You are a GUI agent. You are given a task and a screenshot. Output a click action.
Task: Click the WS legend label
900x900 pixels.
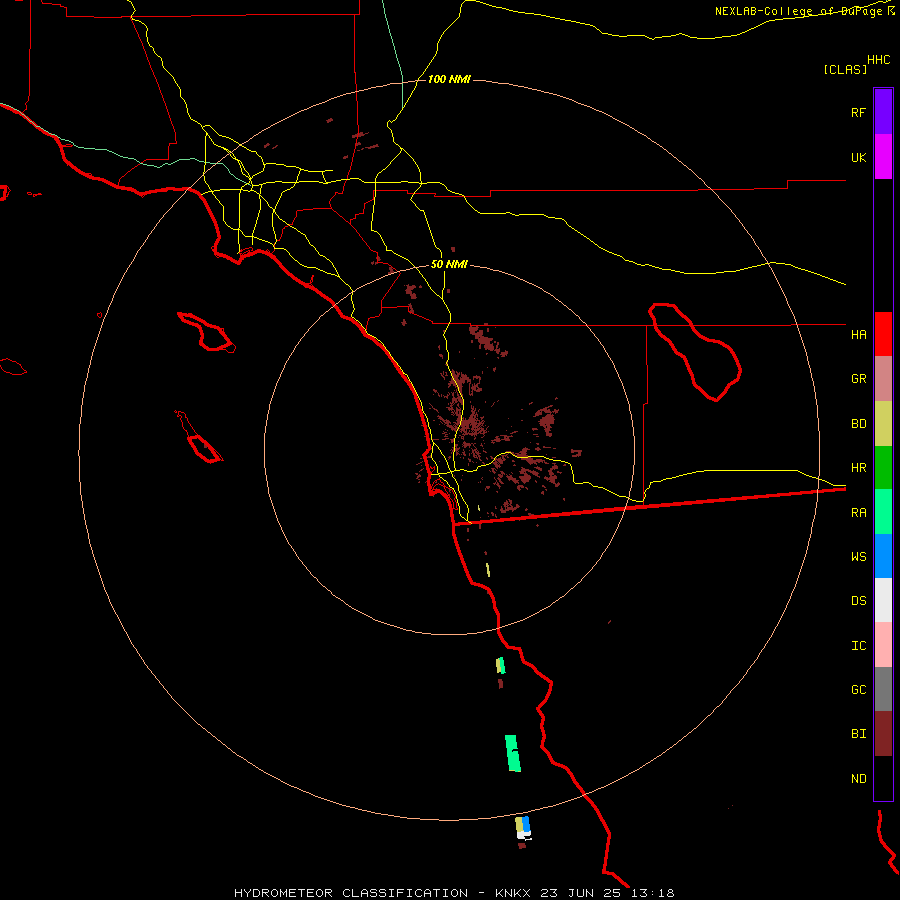click(858, 556)
